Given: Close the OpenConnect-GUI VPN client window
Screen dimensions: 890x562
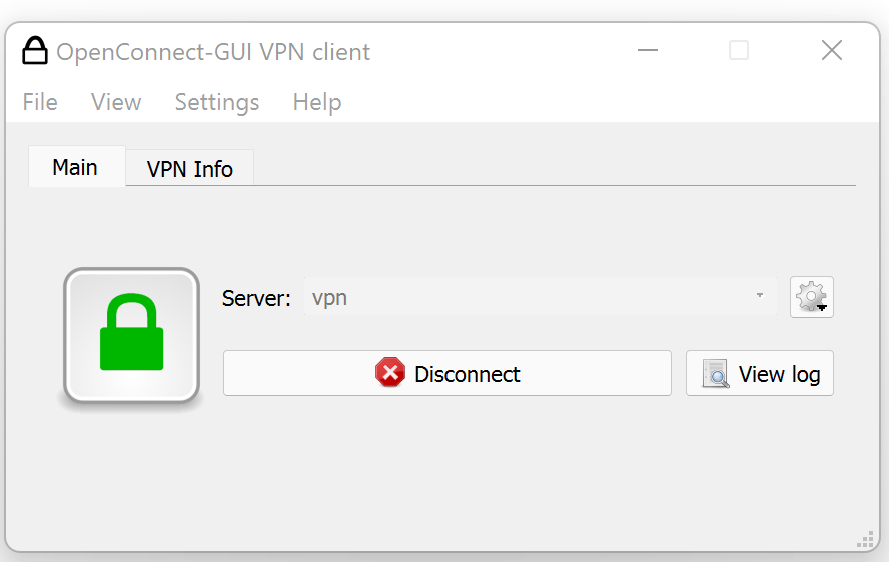Looking at the screenshot, I should (831, 51).
